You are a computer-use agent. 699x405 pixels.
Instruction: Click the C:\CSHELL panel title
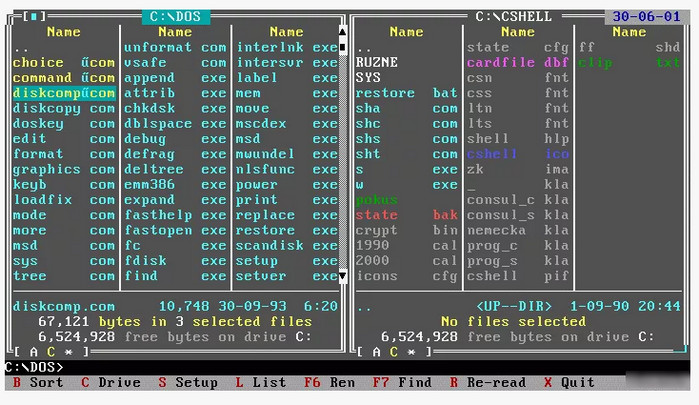coord(514,17)
